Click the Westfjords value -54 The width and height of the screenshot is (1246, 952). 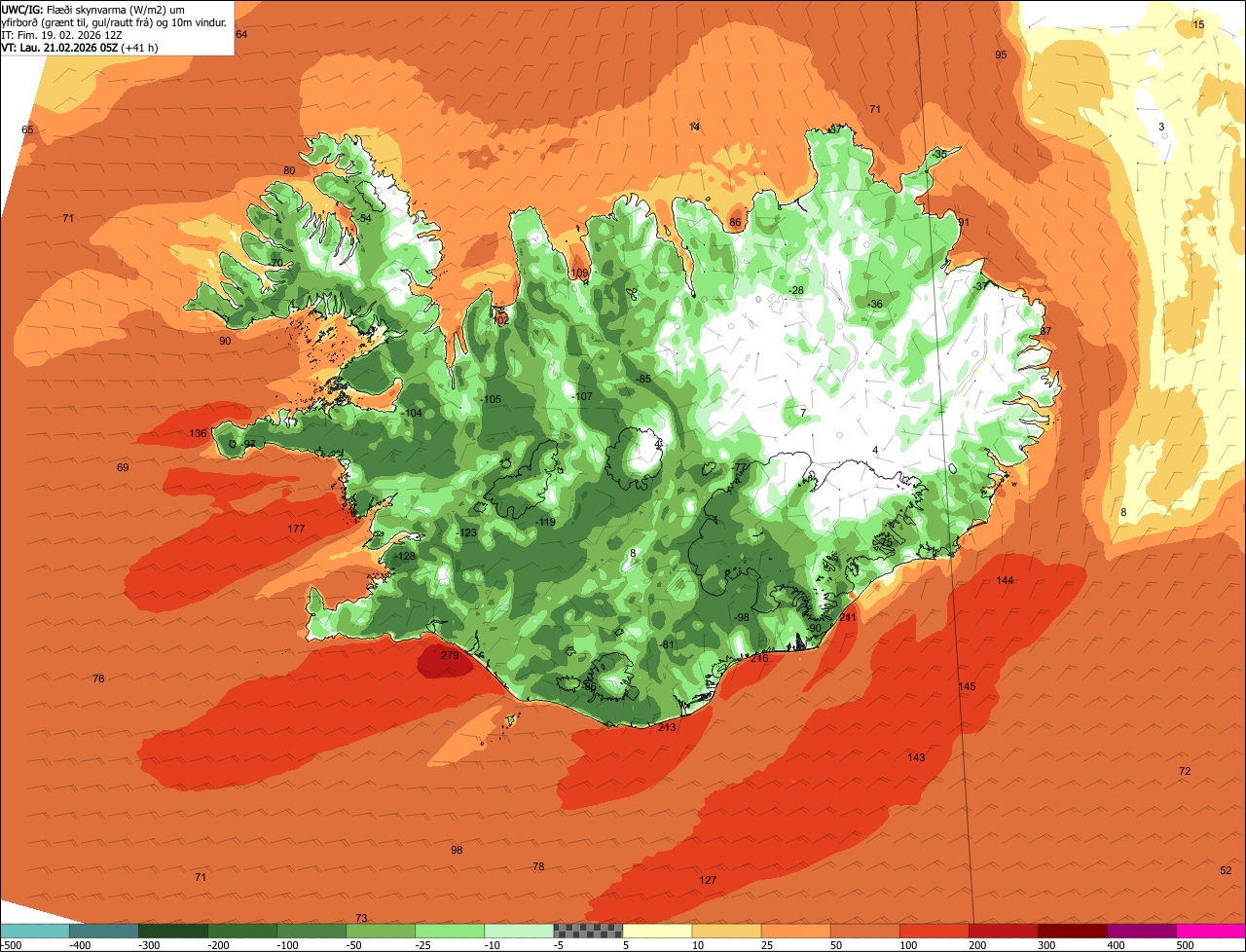pyautogui.click(x=364, y=218)
